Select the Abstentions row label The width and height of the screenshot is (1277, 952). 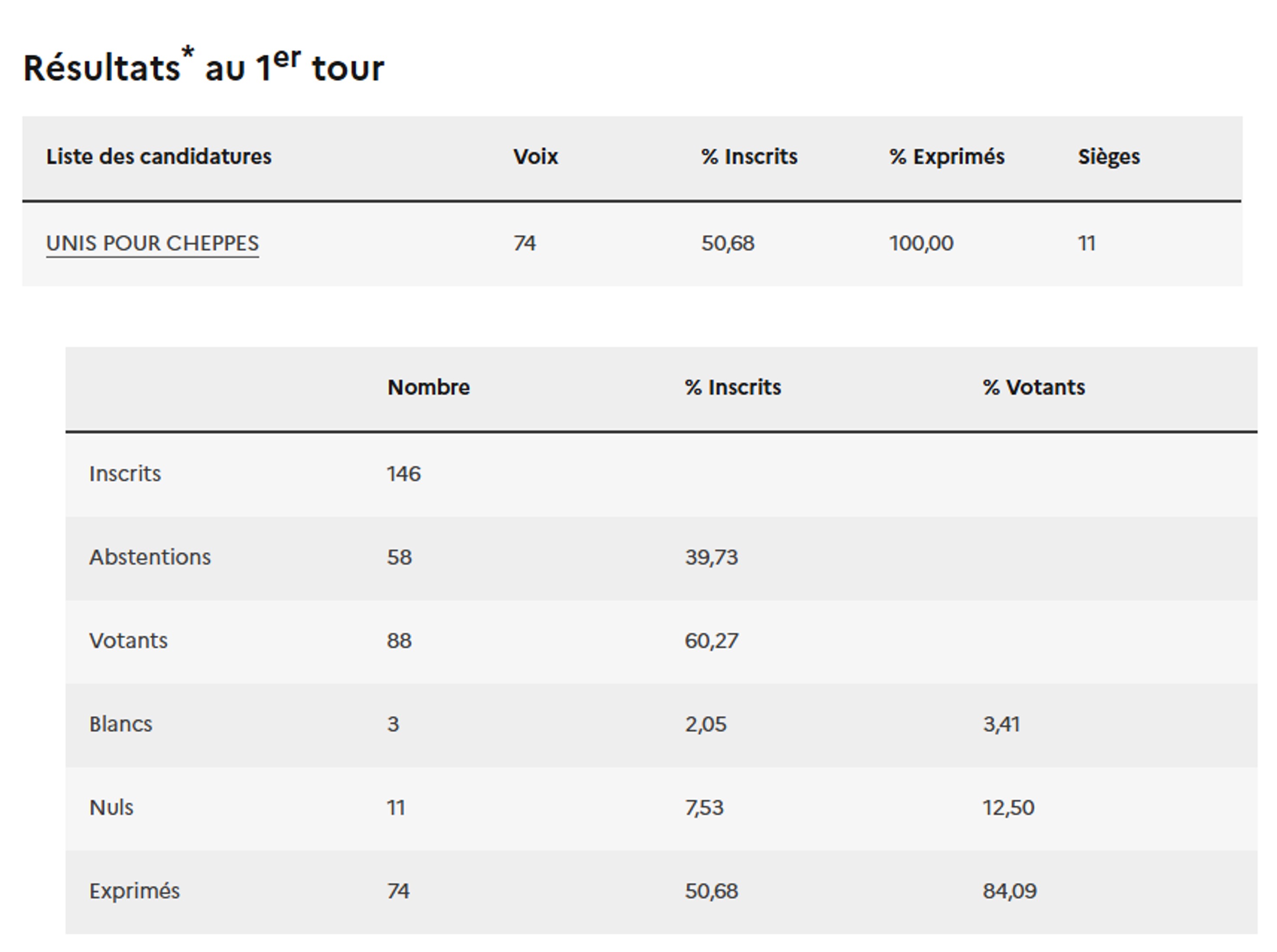click(150, 557)
